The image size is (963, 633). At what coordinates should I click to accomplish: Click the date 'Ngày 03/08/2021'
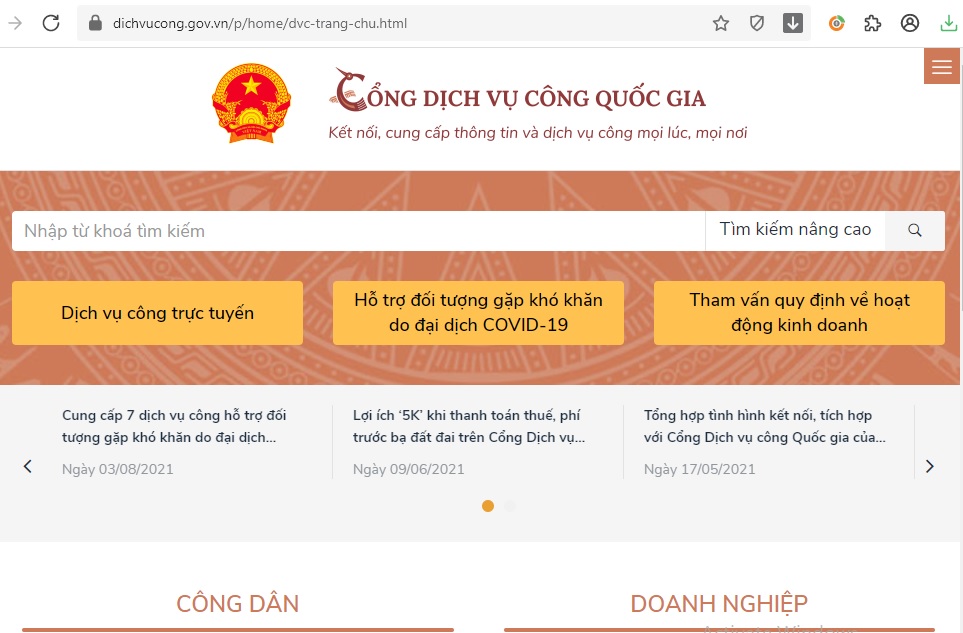pos(117,469)
